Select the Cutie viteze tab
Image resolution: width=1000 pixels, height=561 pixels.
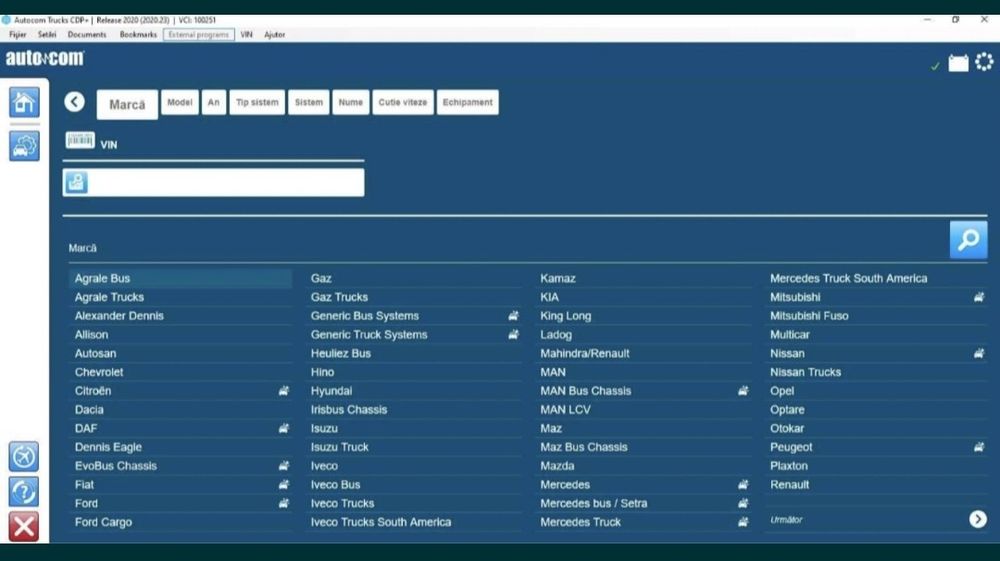click(x=402, y=102)
